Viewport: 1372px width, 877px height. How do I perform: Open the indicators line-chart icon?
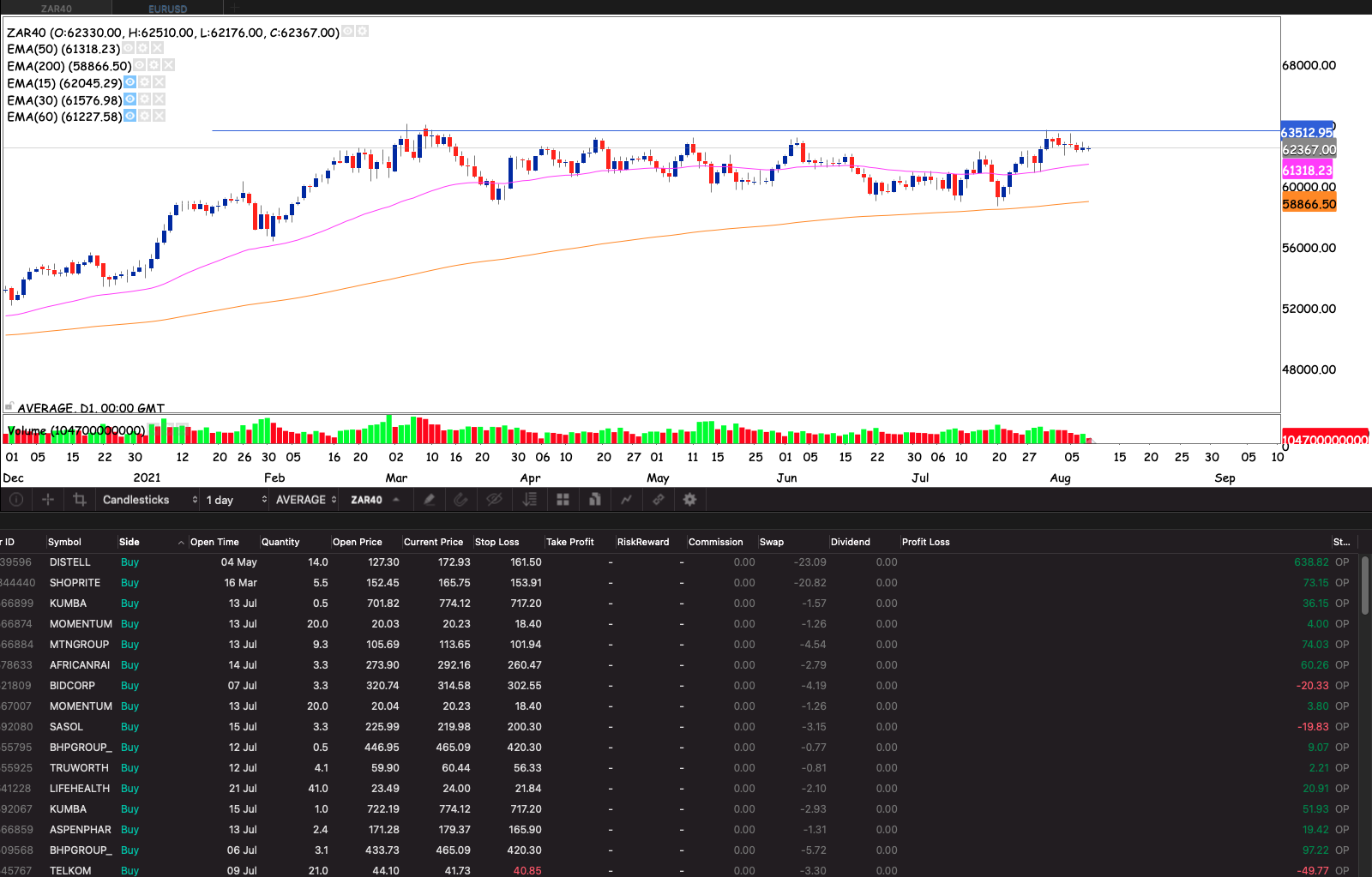[x=627, y=500]
